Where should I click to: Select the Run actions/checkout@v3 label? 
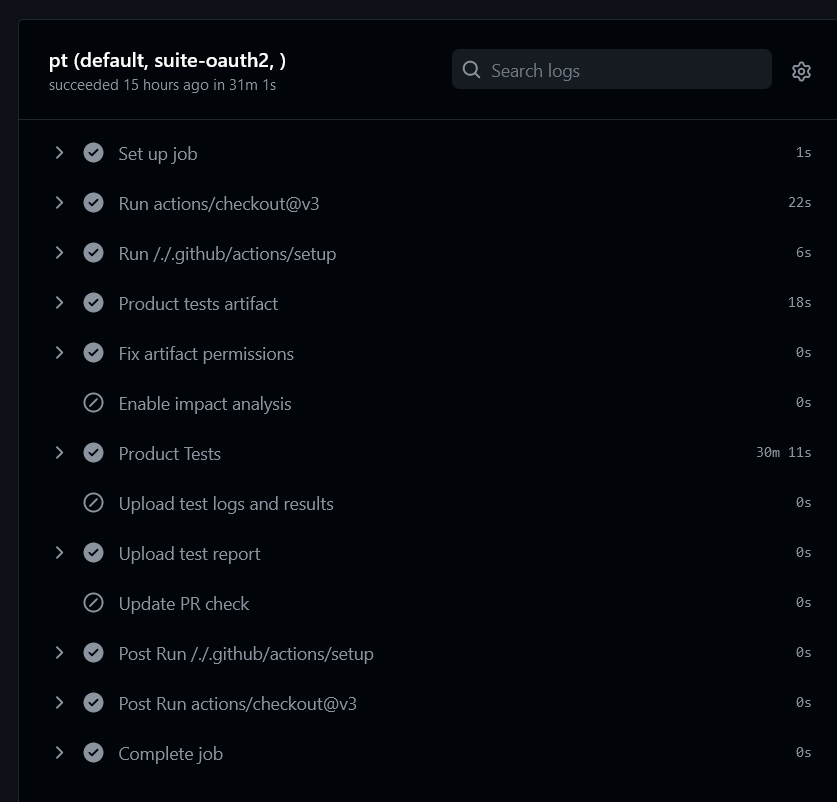(x=219, y=204)
